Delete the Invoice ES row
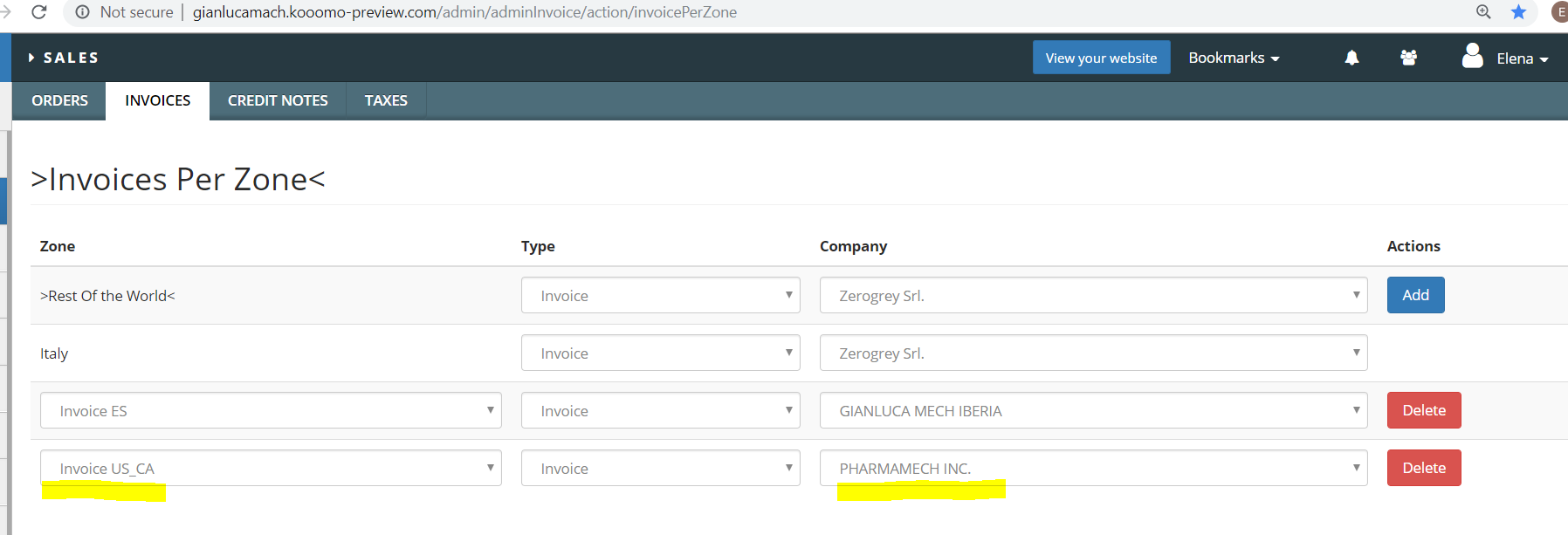 (1424, 410)
